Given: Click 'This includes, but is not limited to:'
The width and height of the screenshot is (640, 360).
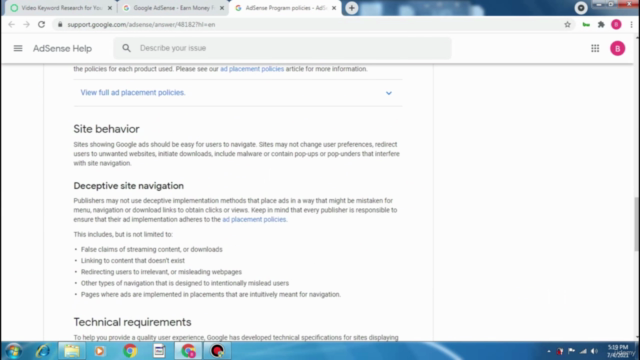Looking at the screenshot, I should tap(123, 234).
